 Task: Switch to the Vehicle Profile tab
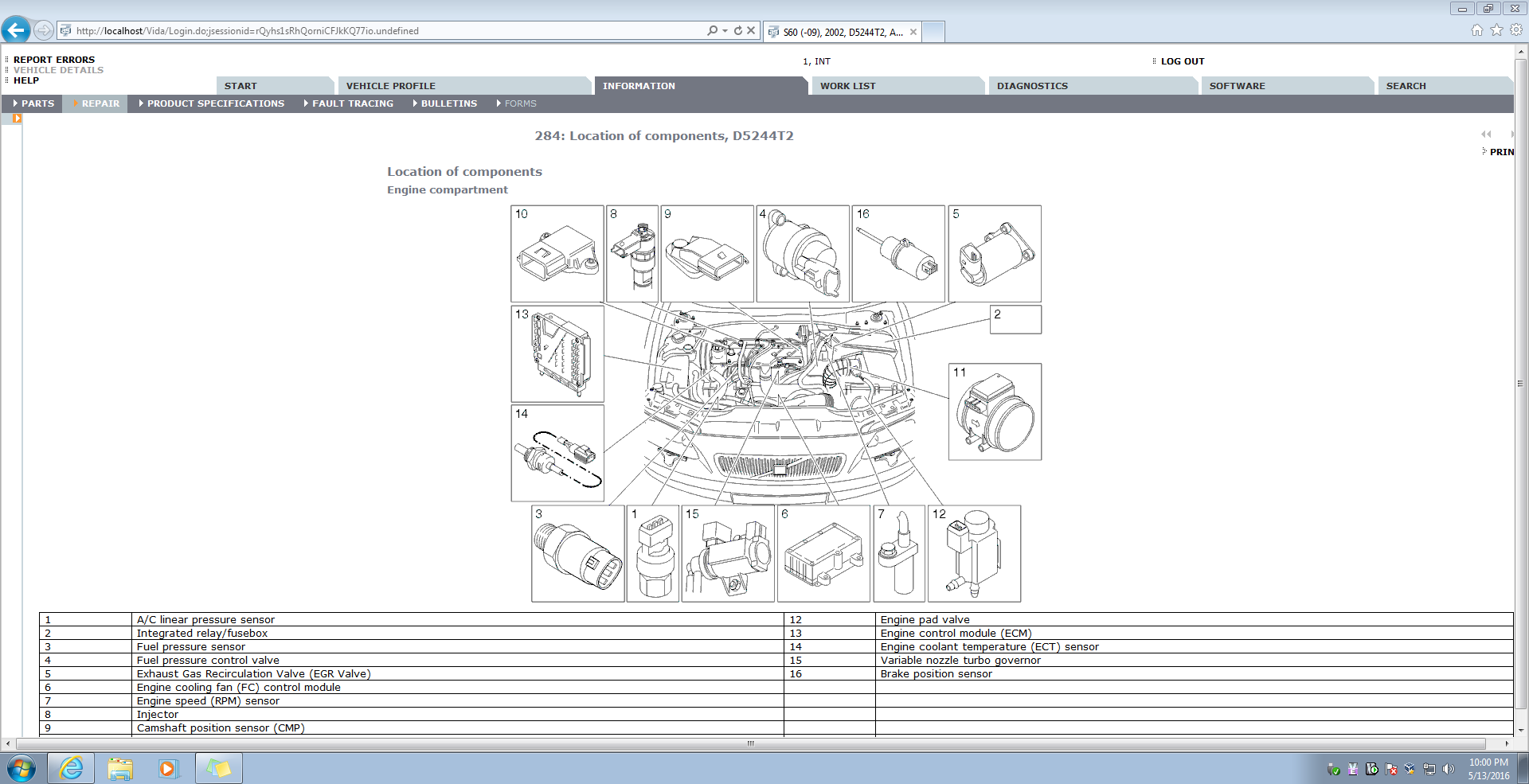[390, 86]
